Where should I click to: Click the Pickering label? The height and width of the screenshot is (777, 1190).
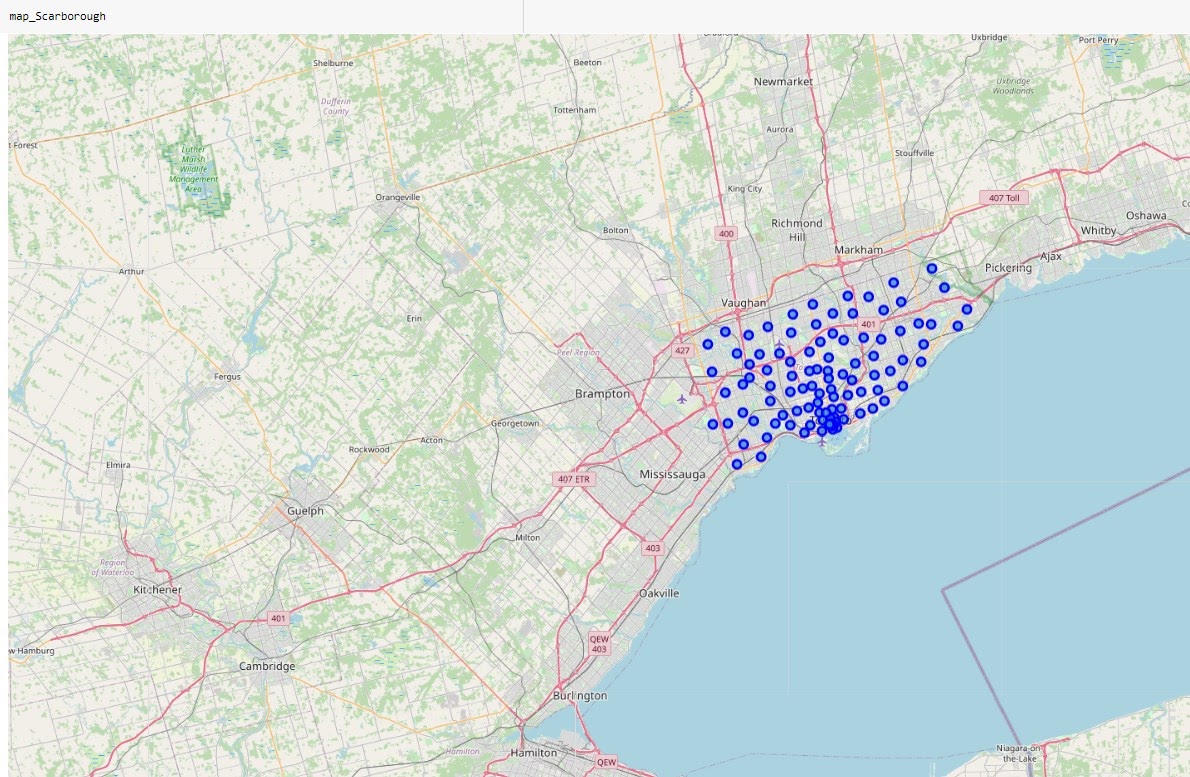pos(1008,268)
